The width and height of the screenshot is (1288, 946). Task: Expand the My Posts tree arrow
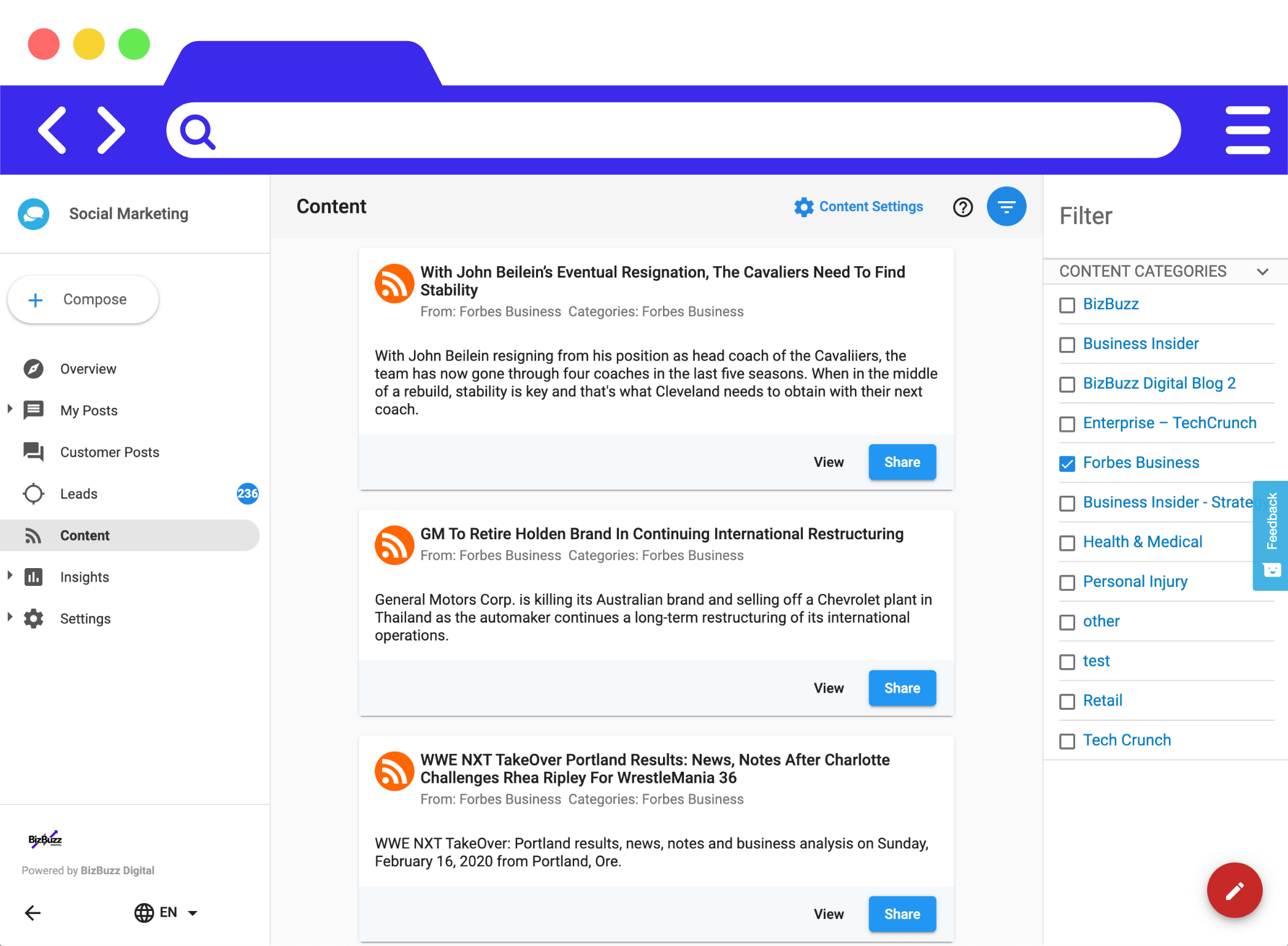10,409
